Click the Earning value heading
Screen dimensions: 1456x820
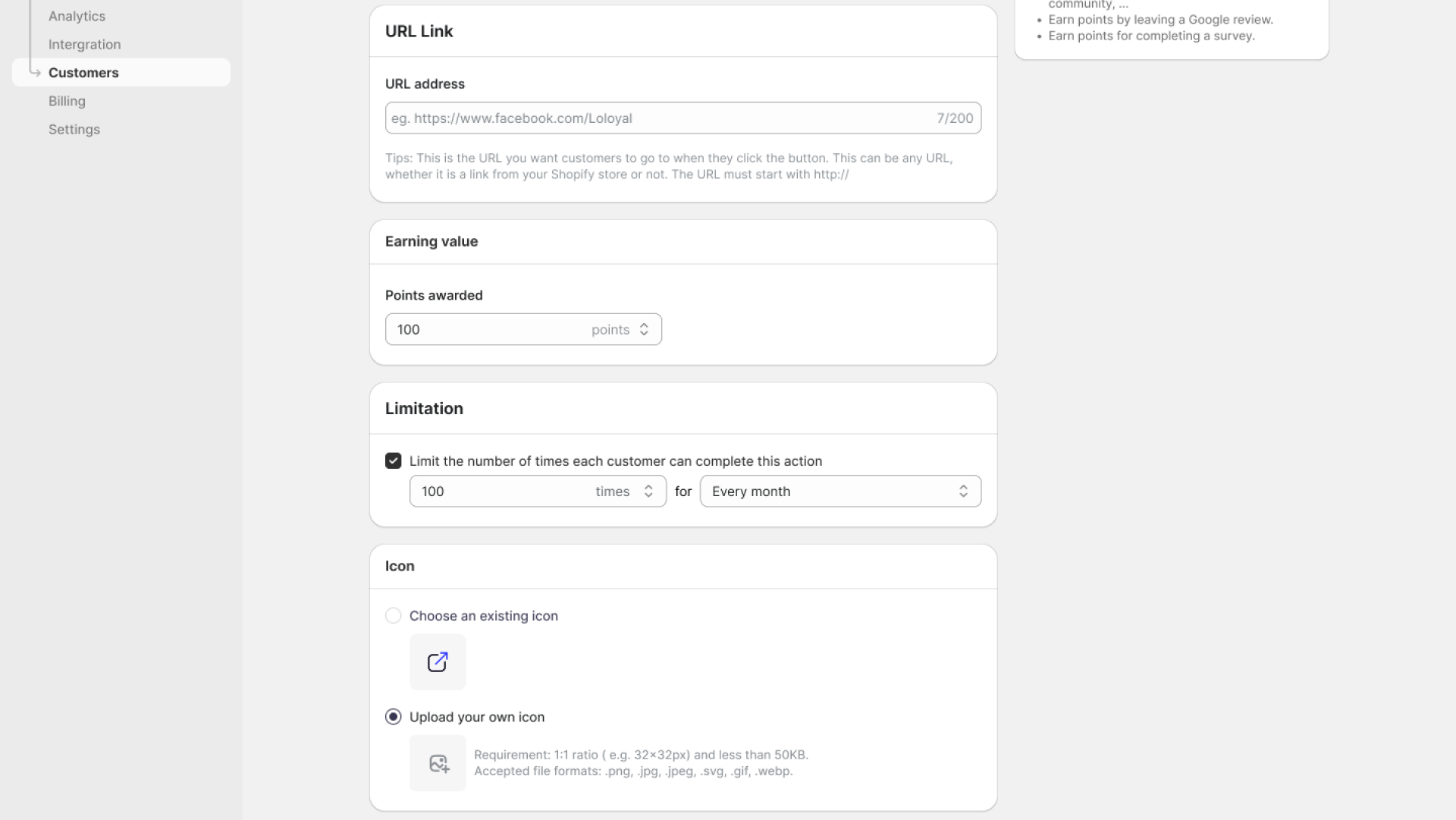431,241
